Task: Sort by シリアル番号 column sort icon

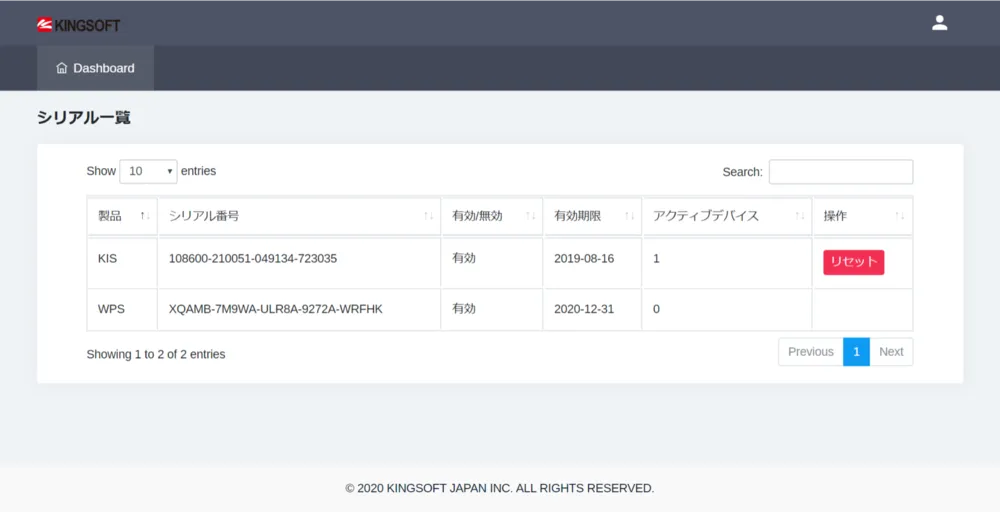Action: [x=428, y=216]
